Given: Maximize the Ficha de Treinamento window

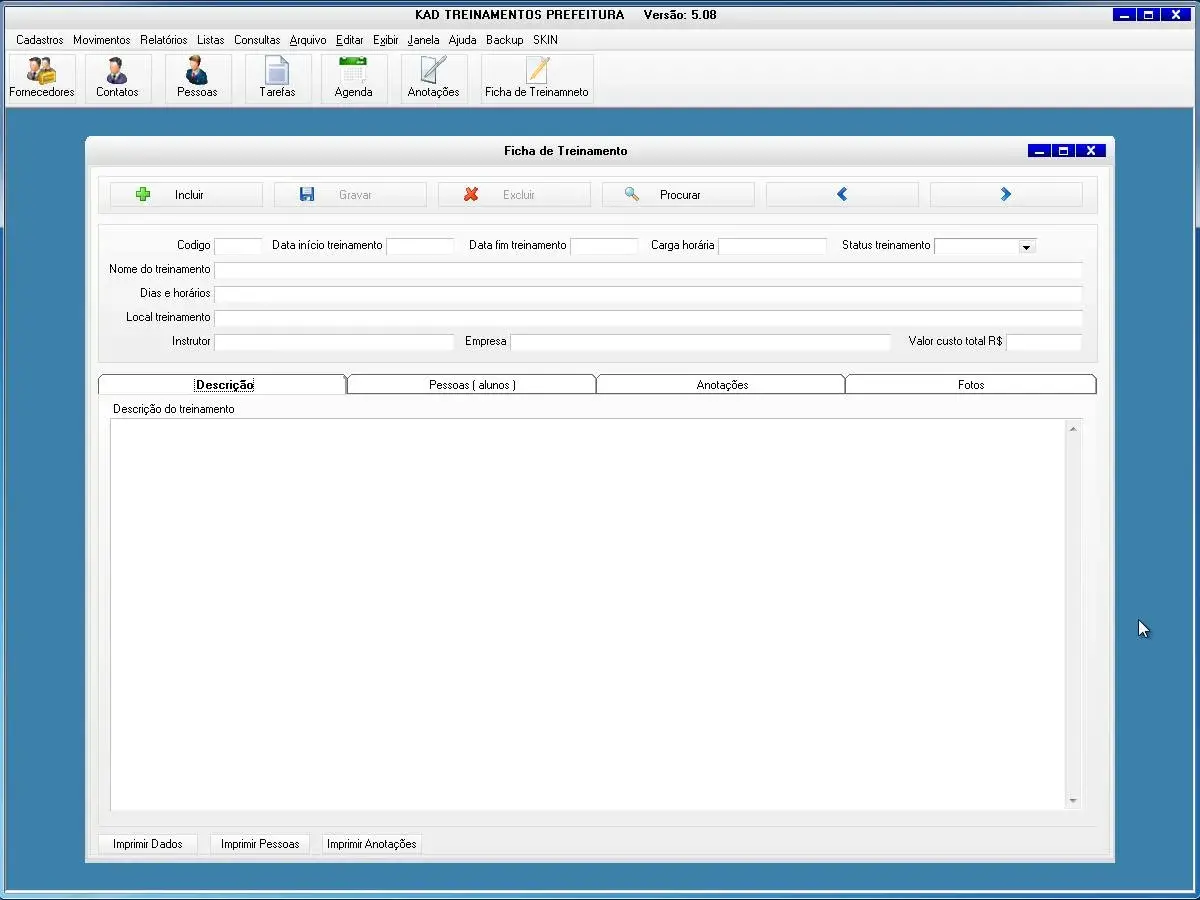Looking at the screenshot, I should tap(1064, 151).
